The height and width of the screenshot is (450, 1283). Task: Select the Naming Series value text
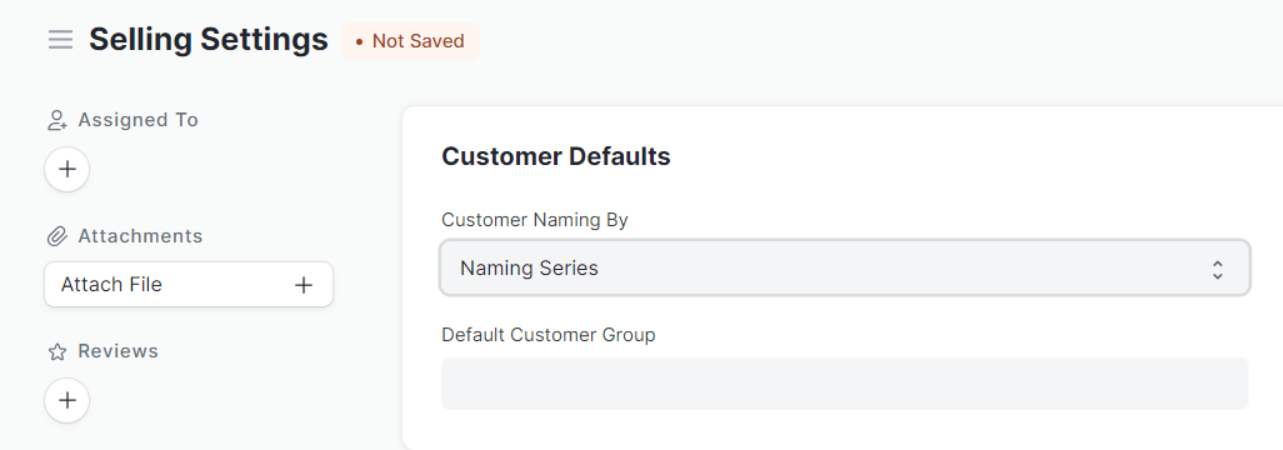coord(529,268)
